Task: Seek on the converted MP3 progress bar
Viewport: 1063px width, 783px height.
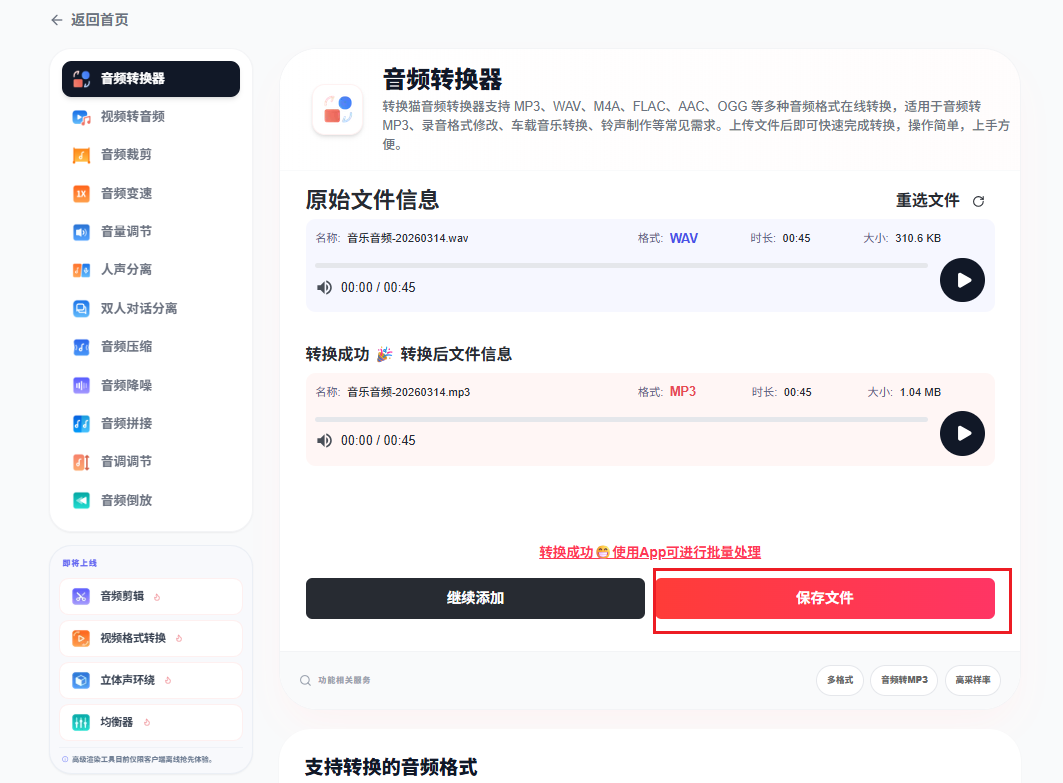Action: [x=621, y=420]
